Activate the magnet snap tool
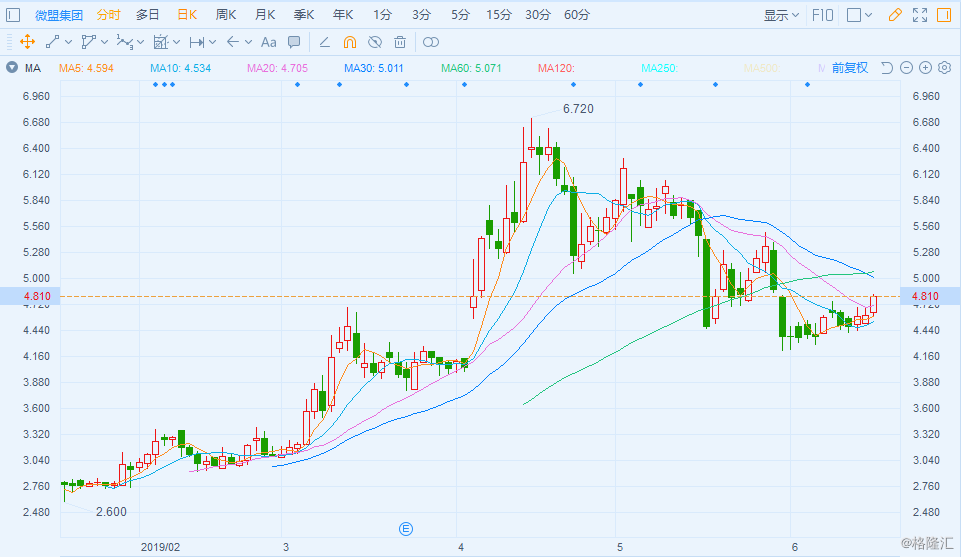The height and width of the screenshot is (557, 961). 349,42
